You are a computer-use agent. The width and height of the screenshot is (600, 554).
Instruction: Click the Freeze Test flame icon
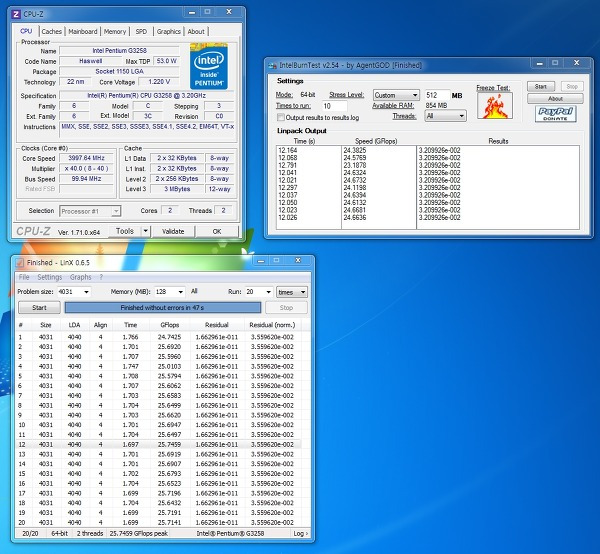495,106
